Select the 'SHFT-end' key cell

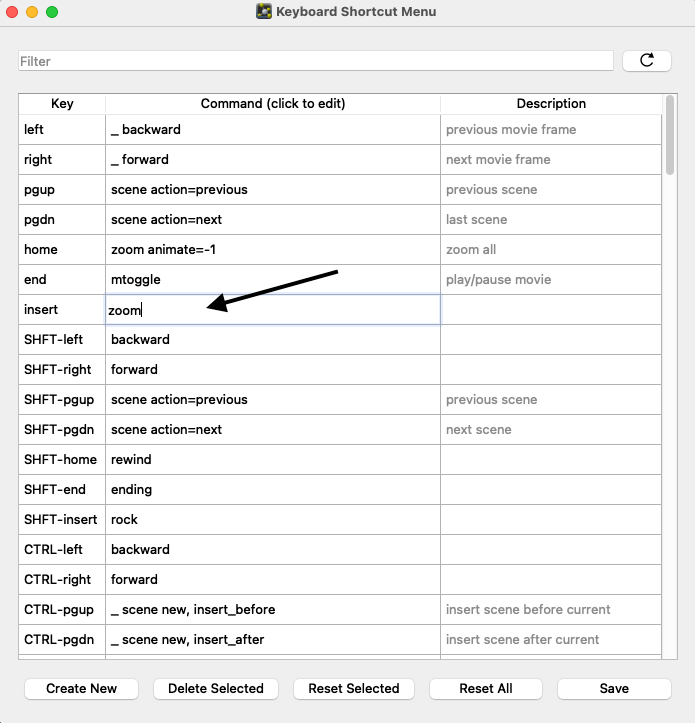[x=62, y=489]
